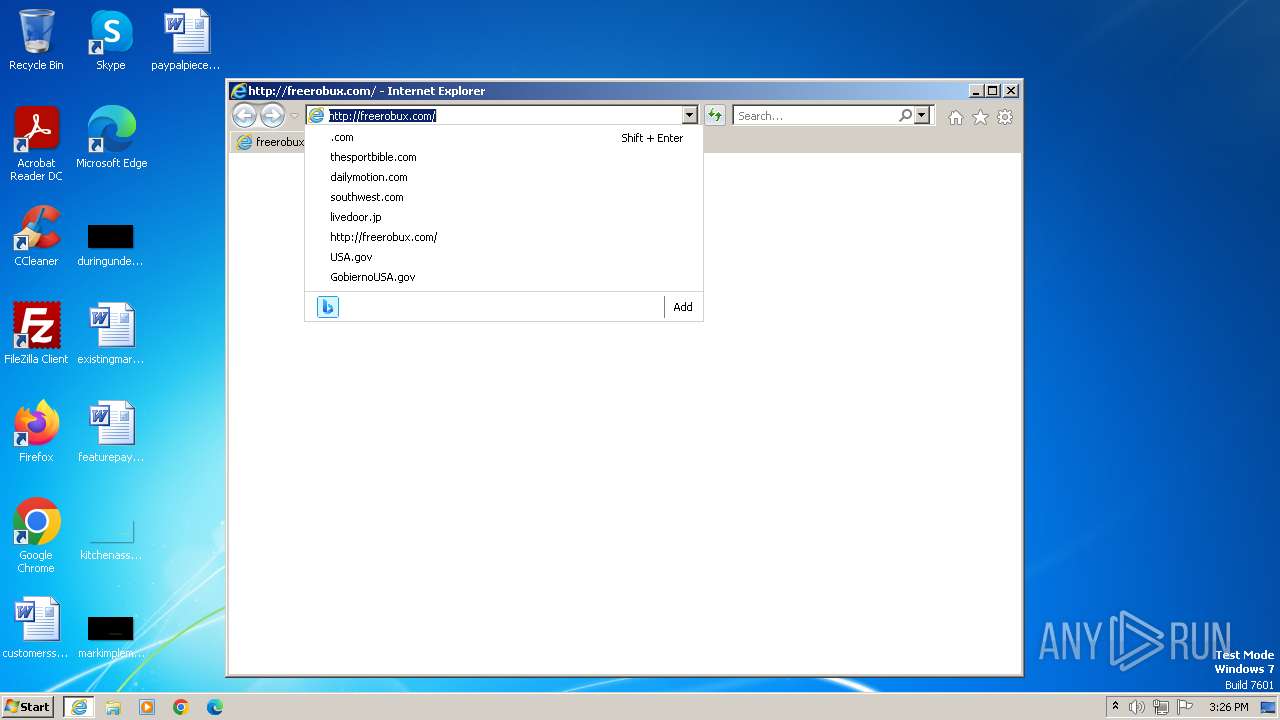Choose the .com autocomplete suggestion

click(x=504, y=138)
